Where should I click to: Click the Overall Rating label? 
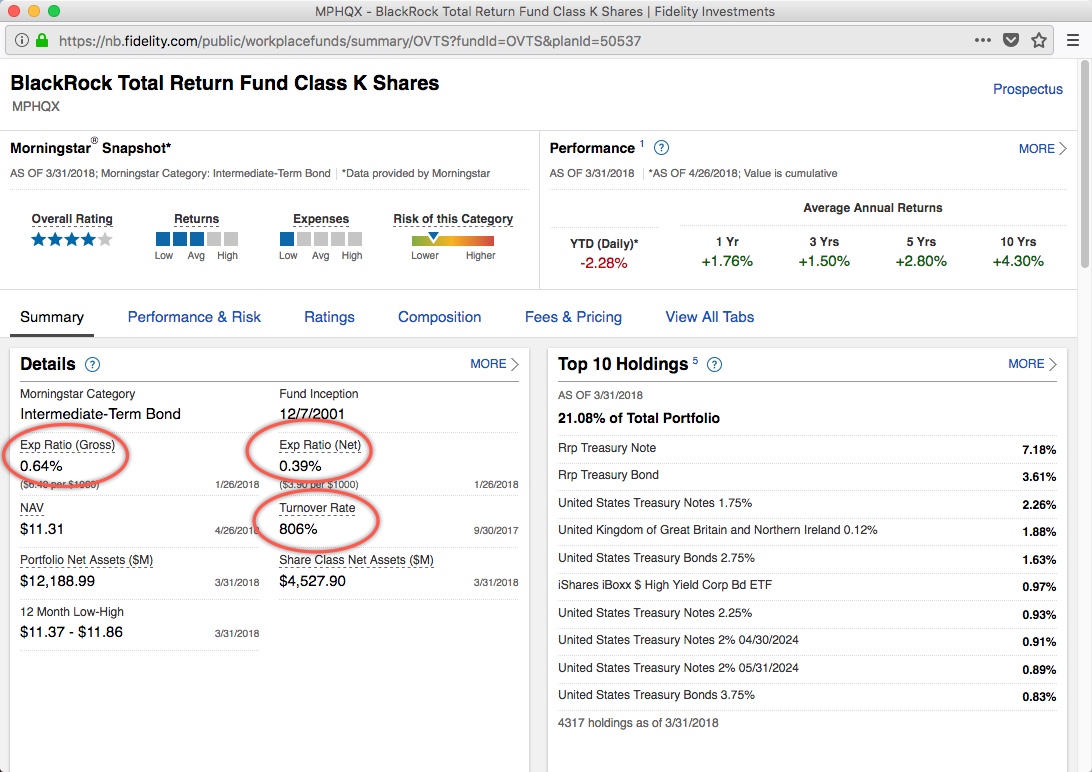(x=72, y=219)
